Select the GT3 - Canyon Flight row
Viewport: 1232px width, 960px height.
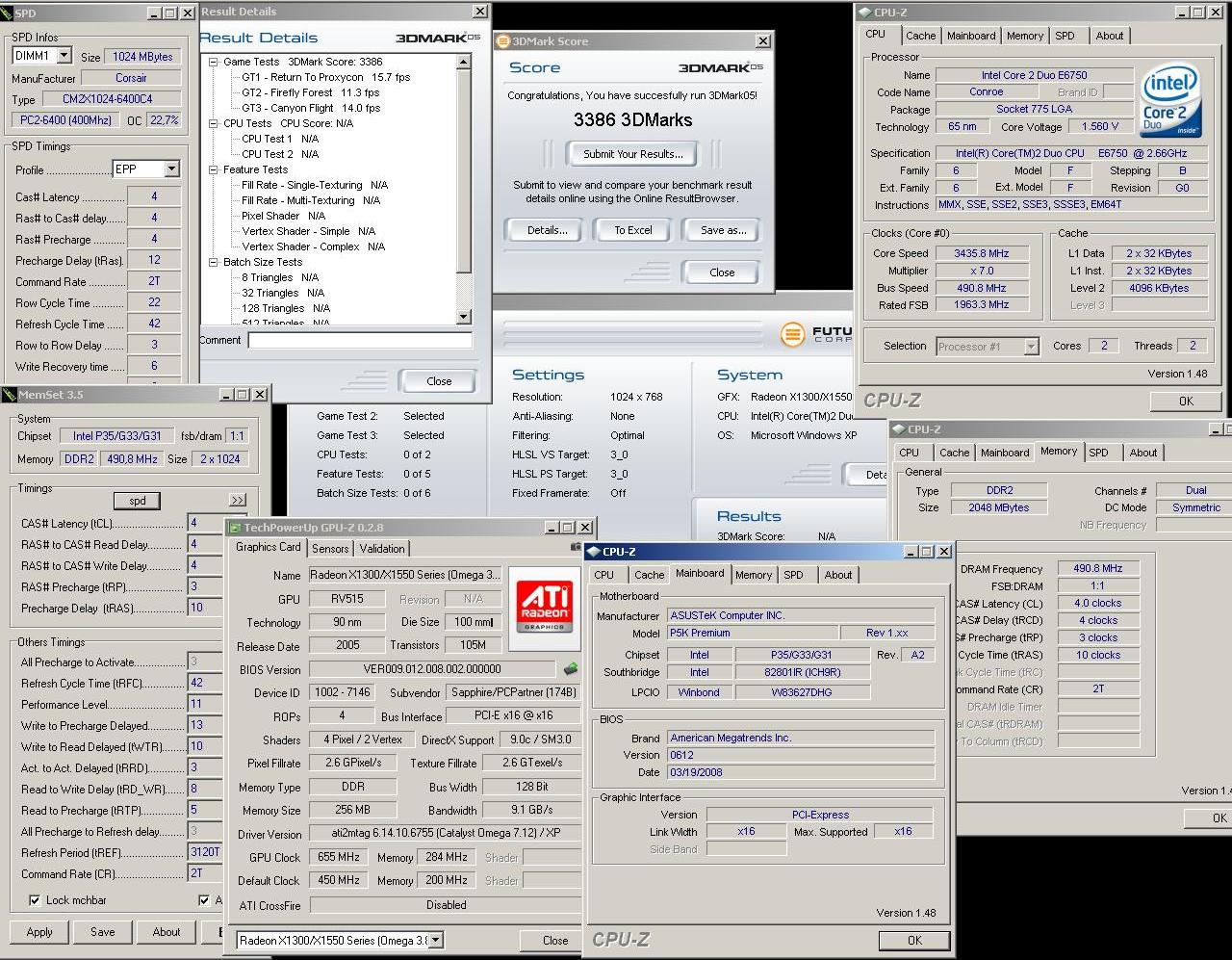tap(311, 108)
